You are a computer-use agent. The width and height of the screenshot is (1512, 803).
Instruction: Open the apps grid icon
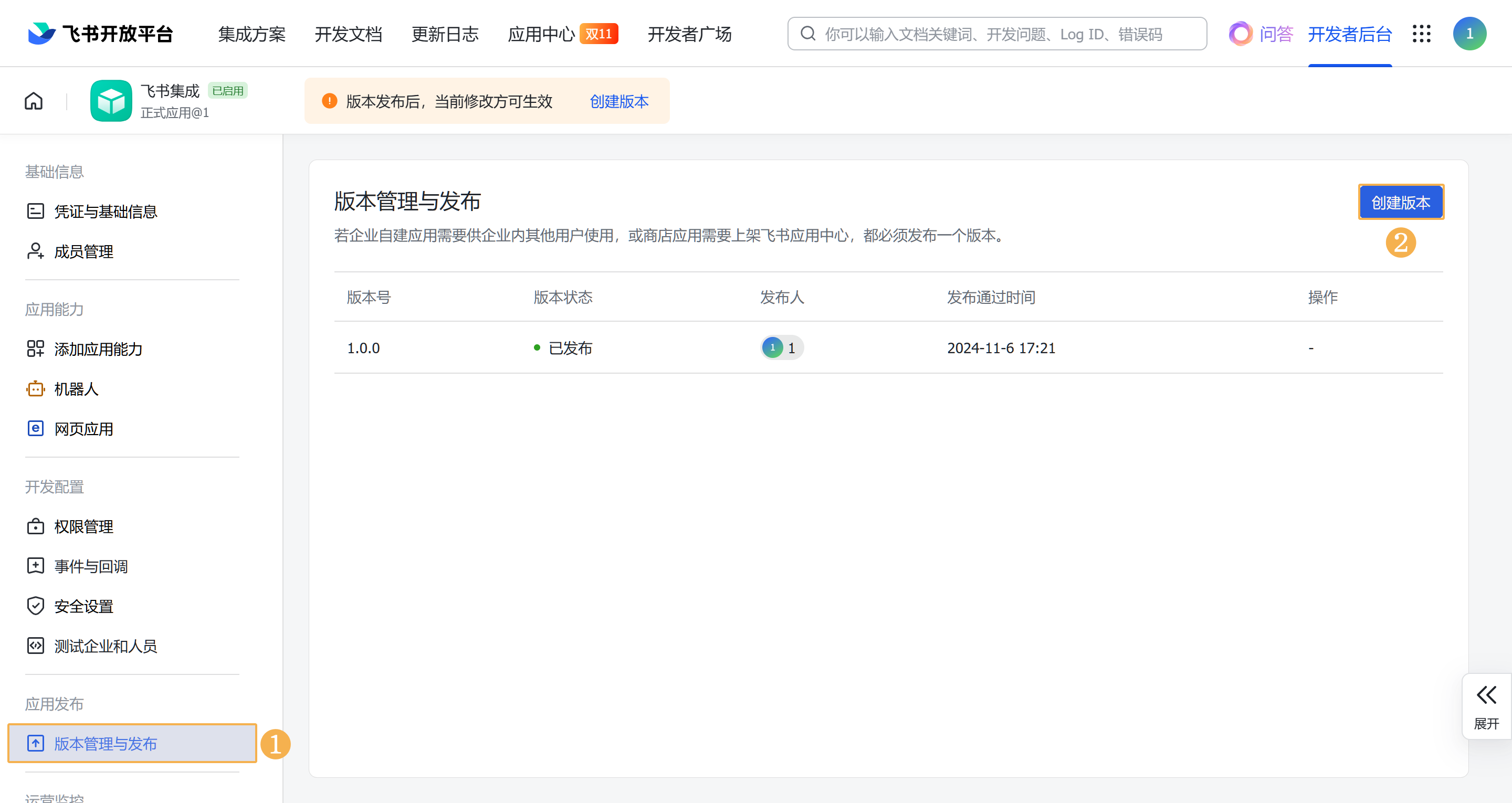1421,34
